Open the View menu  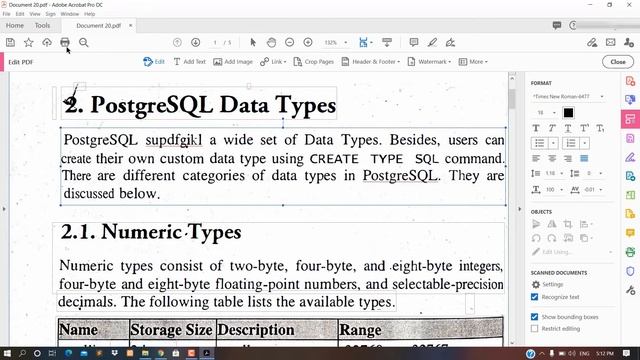(x=35, y=14)
